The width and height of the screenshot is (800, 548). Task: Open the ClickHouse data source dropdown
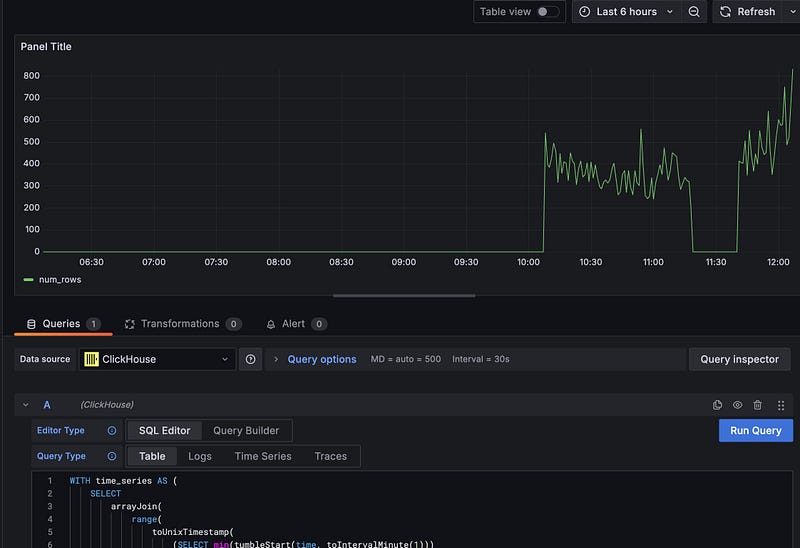(158, 359)
